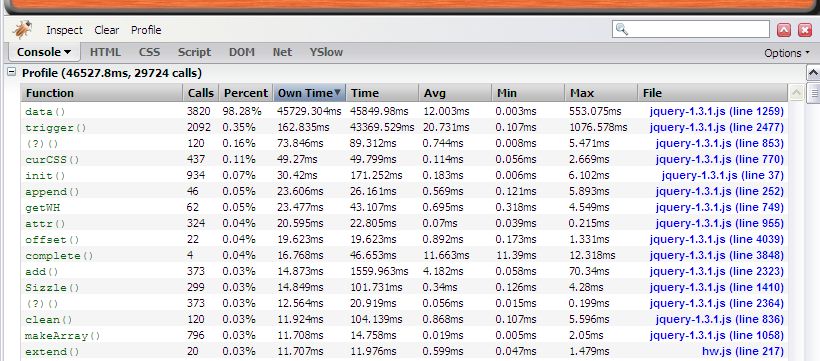Open jquery-1.3.1.js line 1259 link
820x361 pixels.
click(716, 111)
